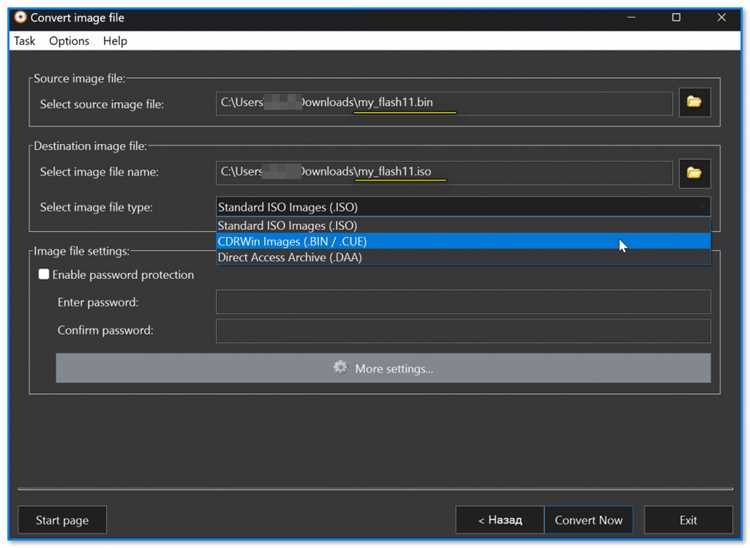Click the Enter password field
The image size is (750, 548).
[x=463, y=302]
